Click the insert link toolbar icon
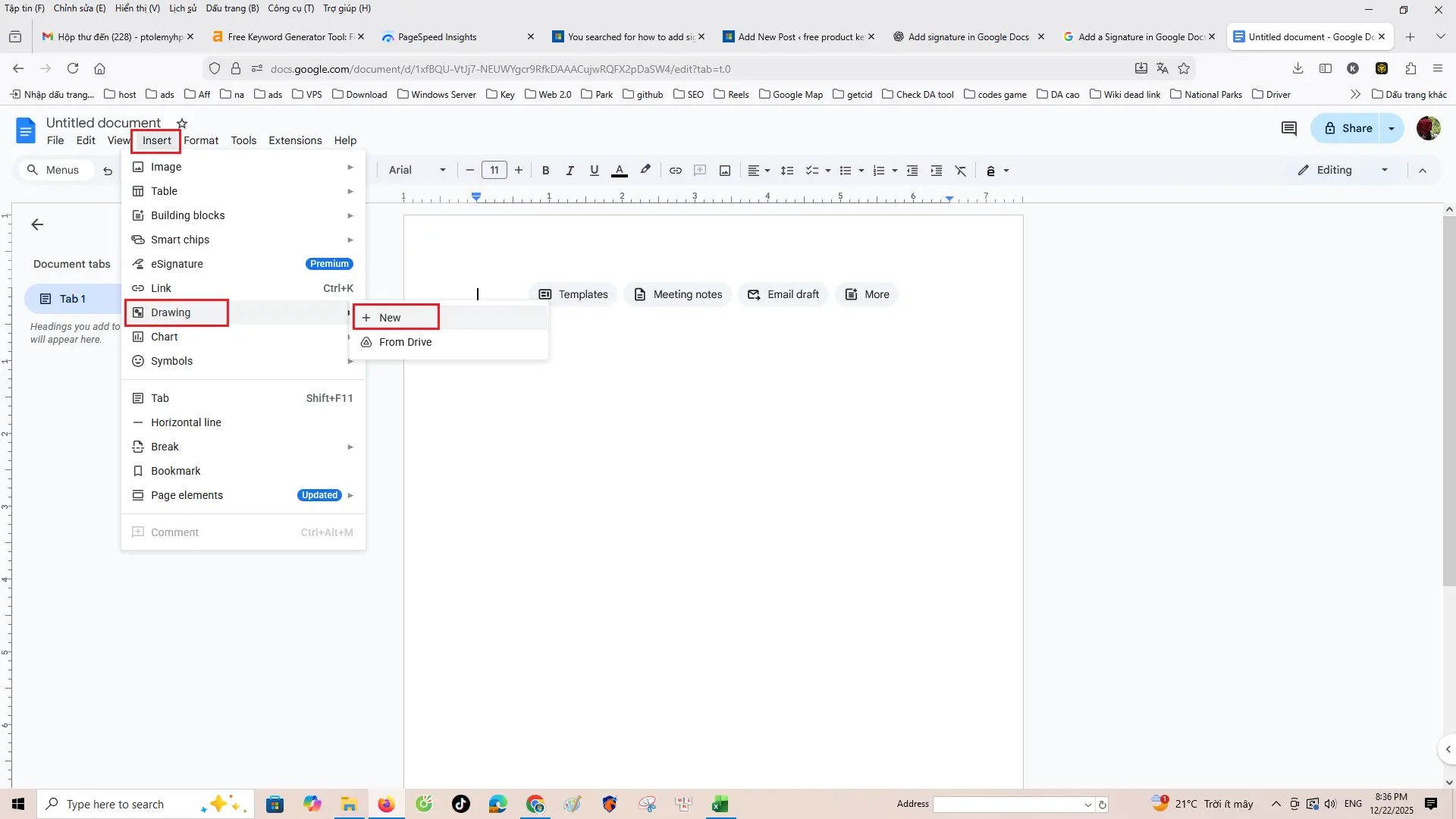The image size is (1456, 819). 675,171
